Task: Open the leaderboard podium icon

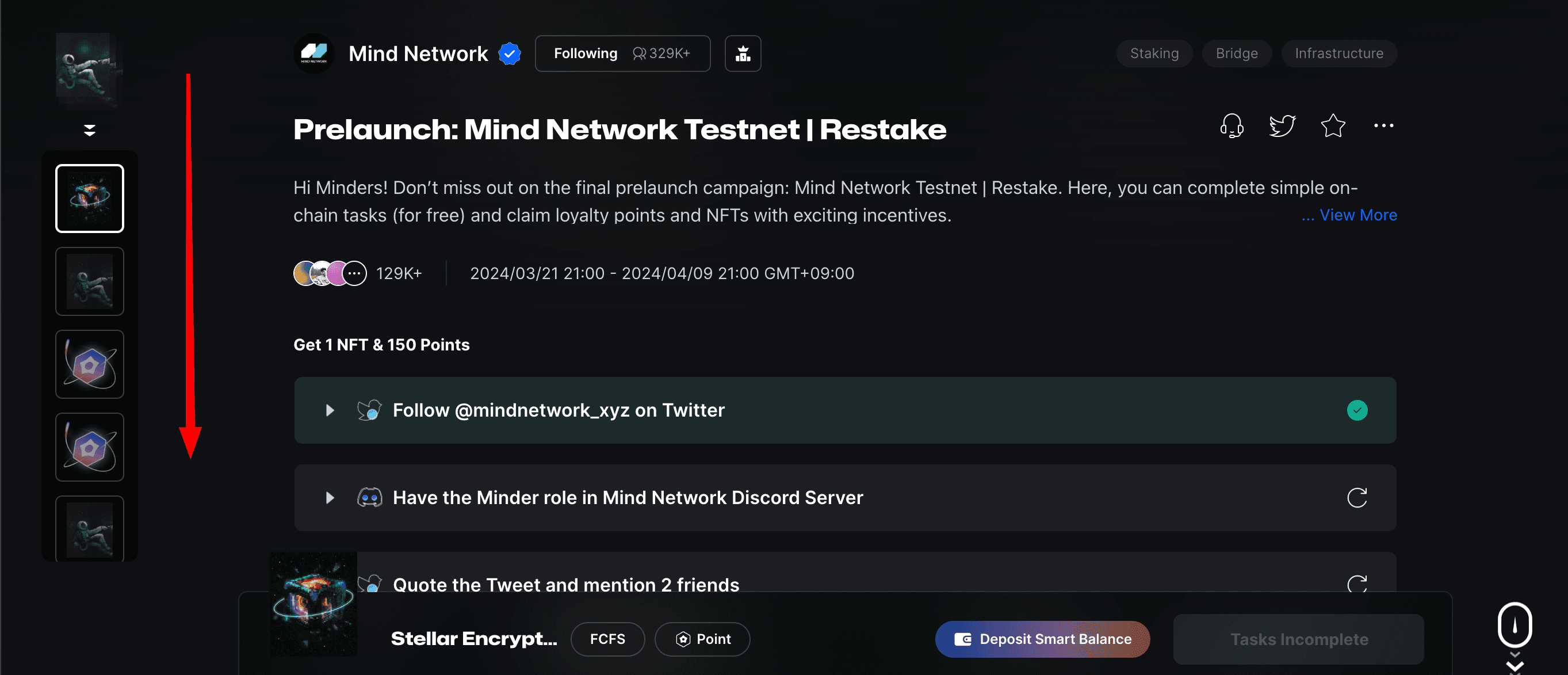Action: point(743,54)
